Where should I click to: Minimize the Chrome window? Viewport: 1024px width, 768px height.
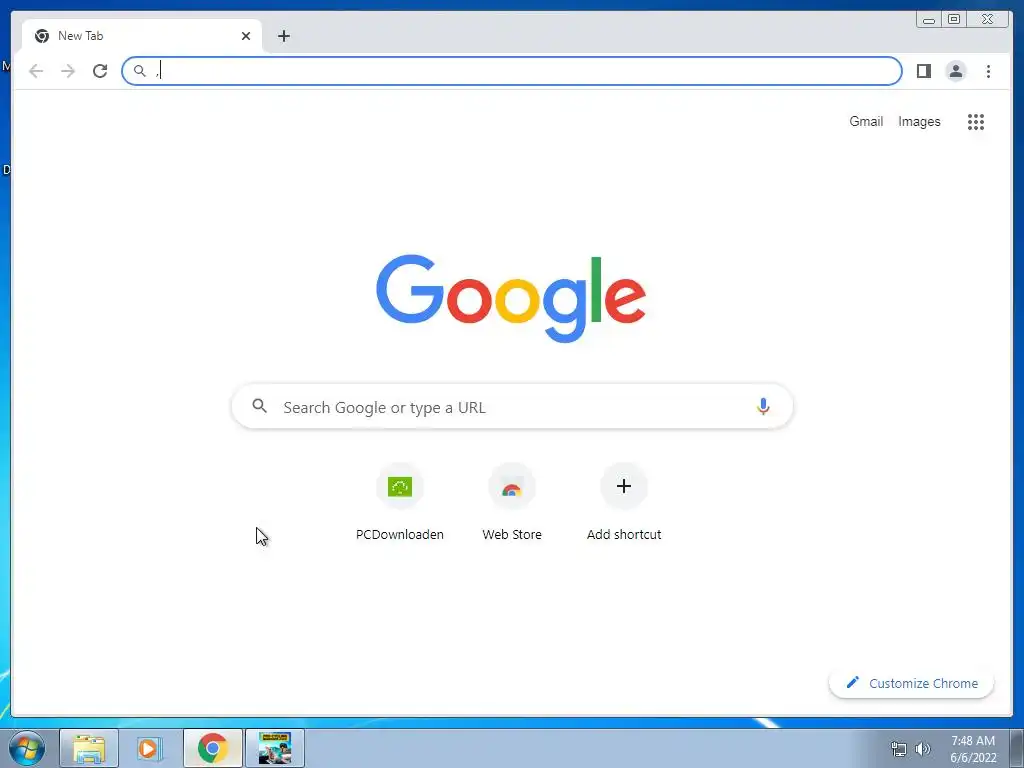coord(928,20)
